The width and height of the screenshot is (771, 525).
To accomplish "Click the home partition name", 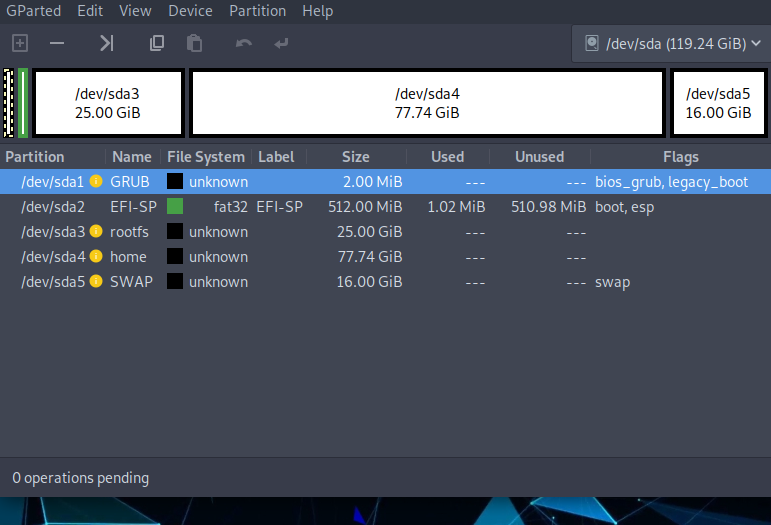I will coord(128,257).
